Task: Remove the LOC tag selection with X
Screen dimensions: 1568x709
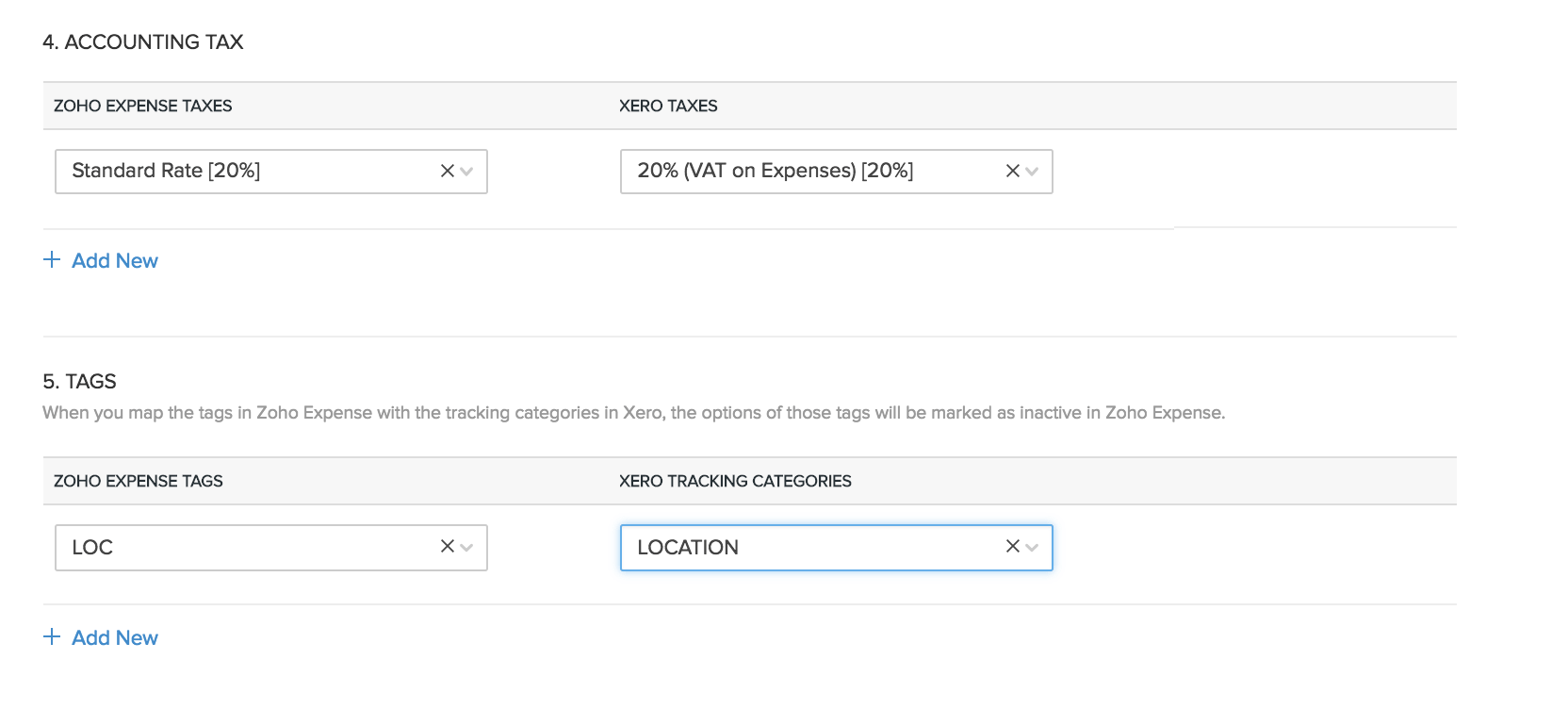Action: (x=447, y=546)
